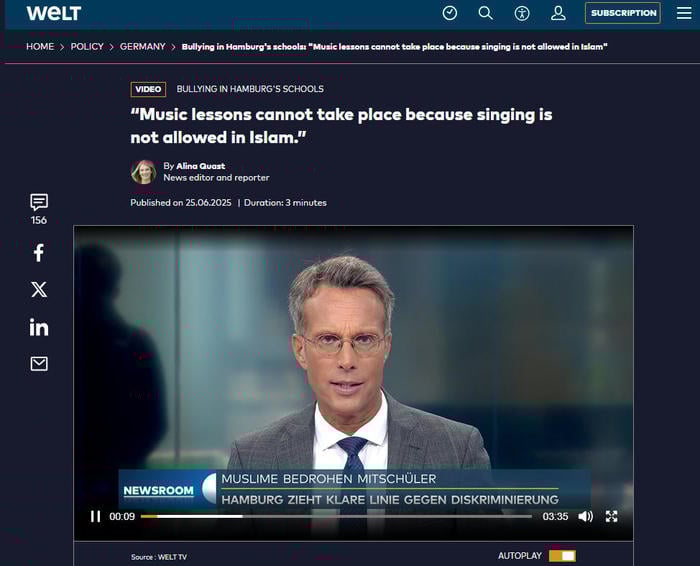
Task: Open author Alina Quast's profile
Action: [x=201, y=166]
